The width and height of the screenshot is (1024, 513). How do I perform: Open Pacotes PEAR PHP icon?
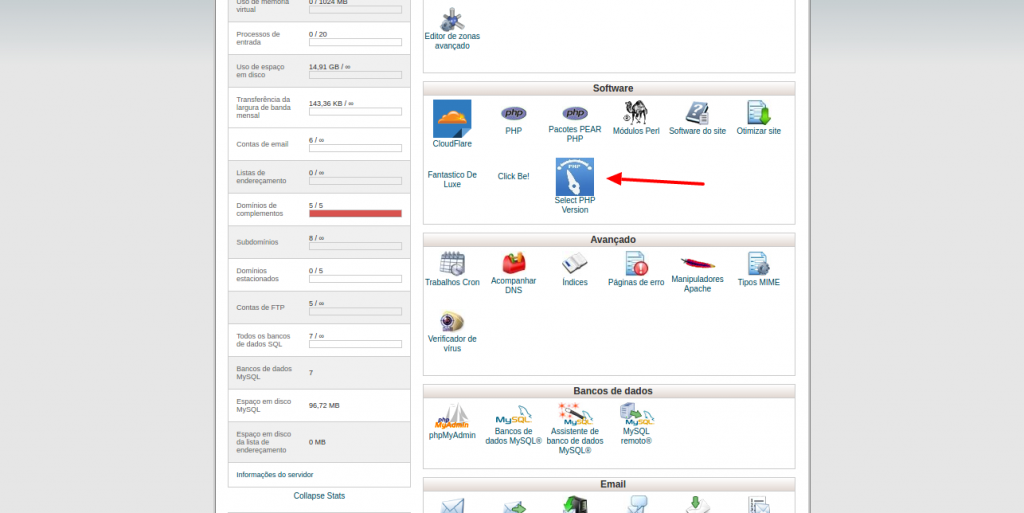coord(575,113)
